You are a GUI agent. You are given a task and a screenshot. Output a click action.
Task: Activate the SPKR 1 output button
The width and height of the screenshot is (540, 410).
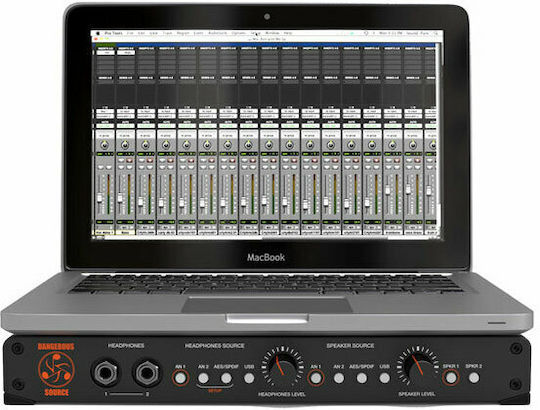point(451,378)
